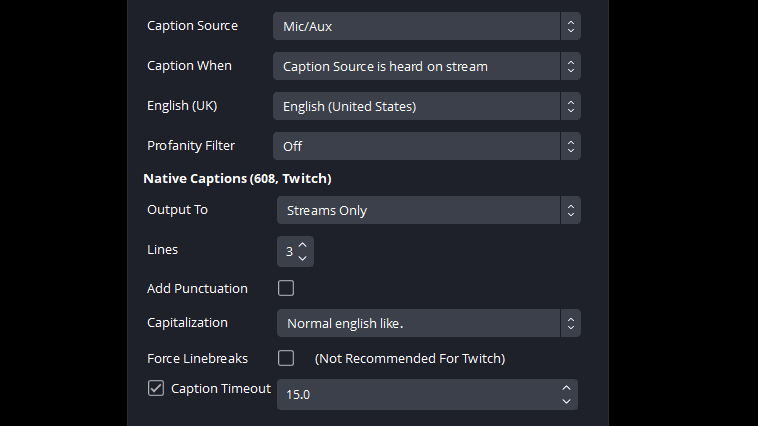Open the English (United States) language dropdown
This screenshot has height=426, width=758.
[x=426, y=106]
